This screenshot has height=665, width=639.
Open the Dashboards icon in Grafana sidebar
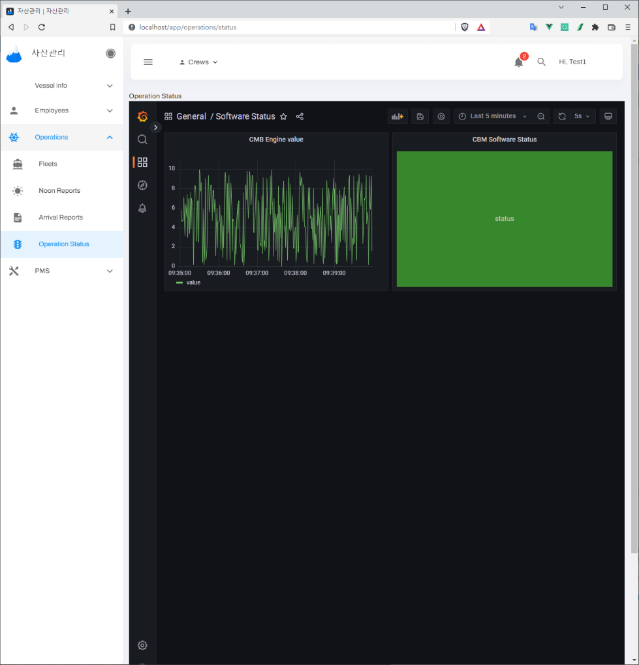click(x=142, y=162)
